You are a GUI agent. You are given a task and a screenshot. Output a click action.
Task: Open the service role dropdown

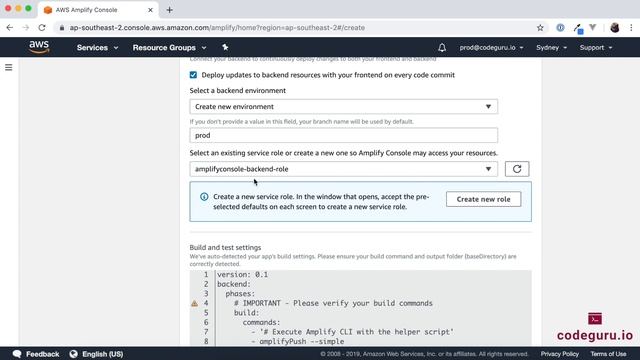(343, 169)
